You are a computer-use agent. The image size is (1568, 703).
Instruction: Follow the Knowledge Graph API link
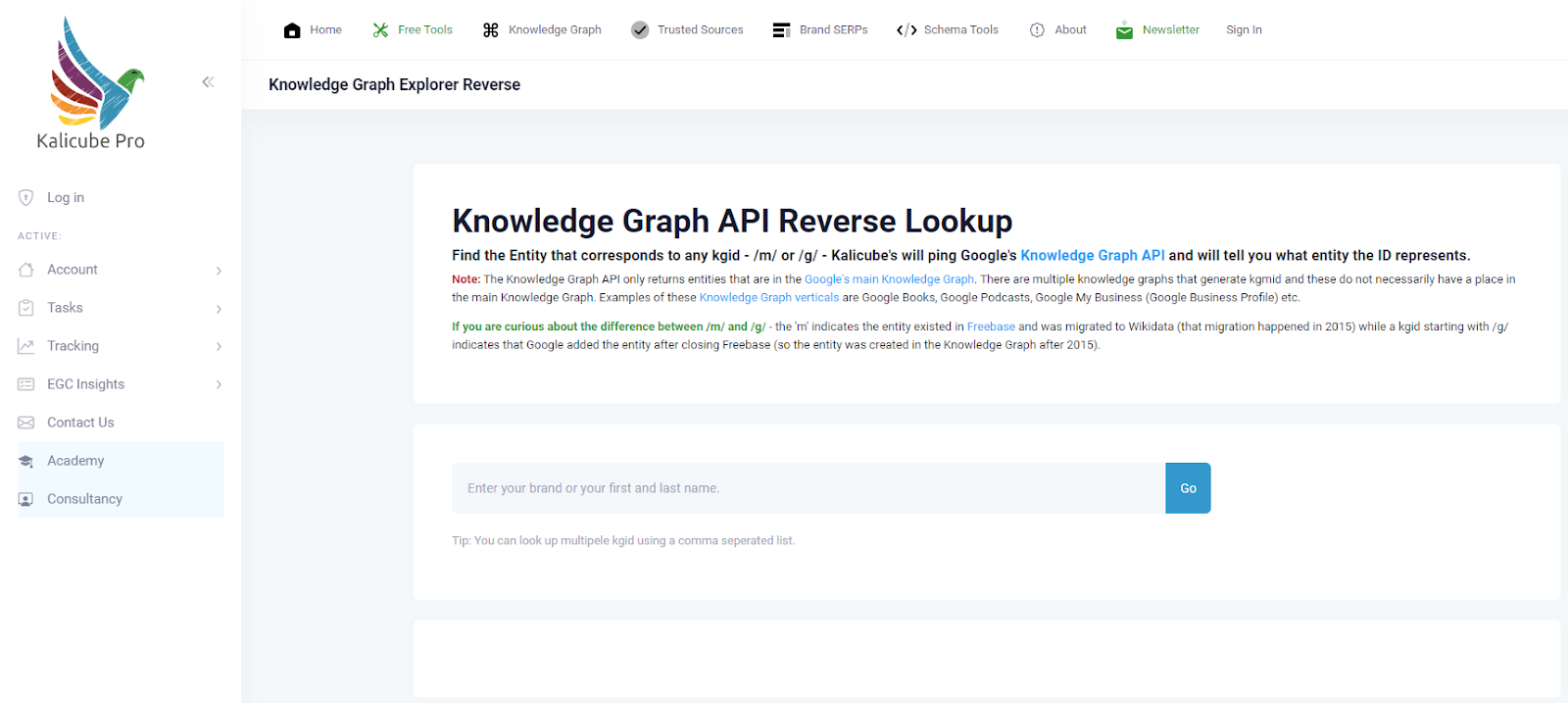tap(1093, 255)
